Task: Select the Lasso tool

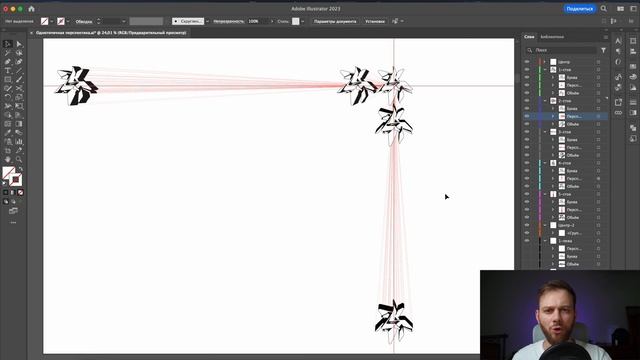Action: click(19, 53)
